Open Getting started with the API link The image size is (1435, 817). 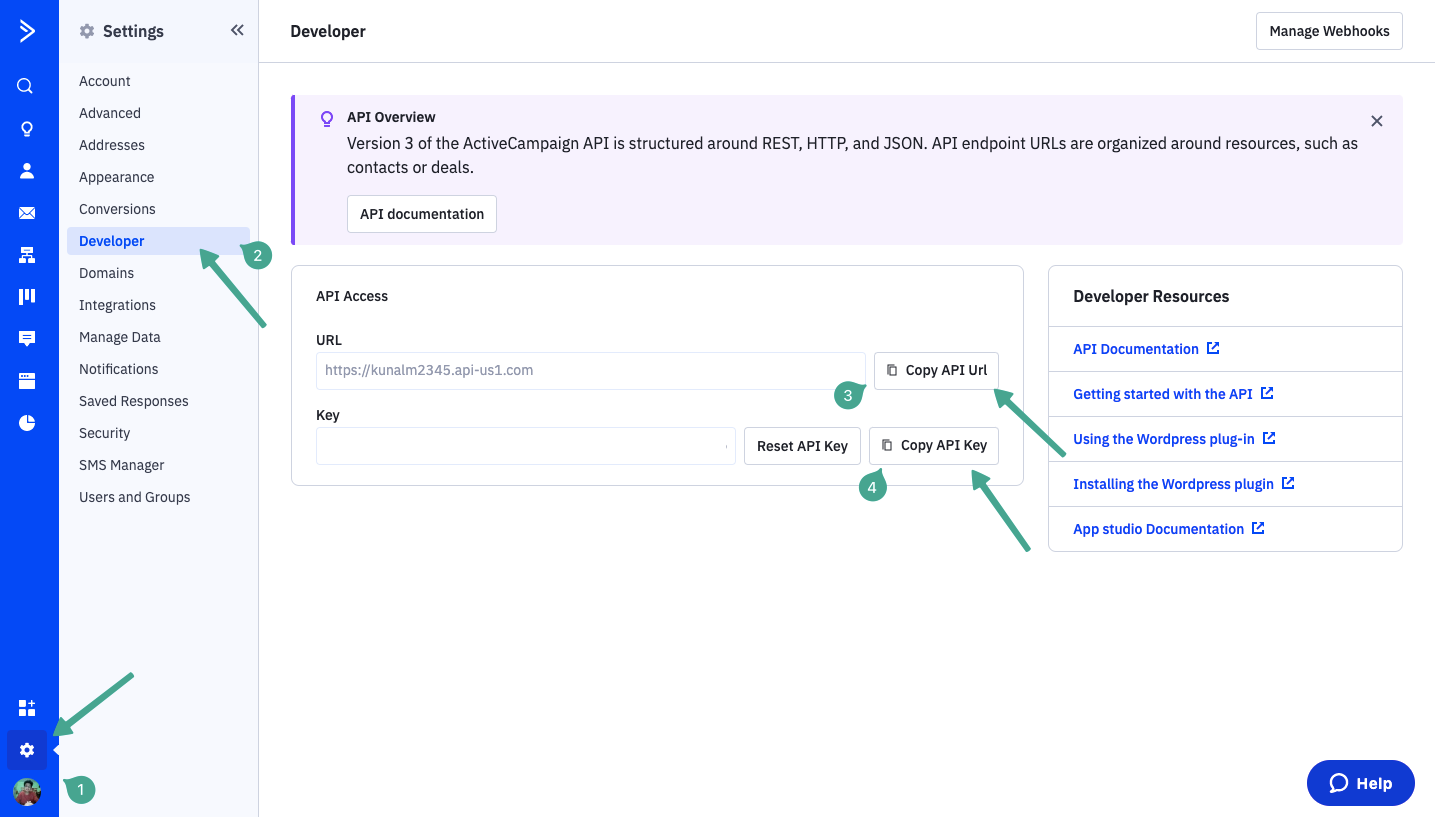coord(1163,394)
